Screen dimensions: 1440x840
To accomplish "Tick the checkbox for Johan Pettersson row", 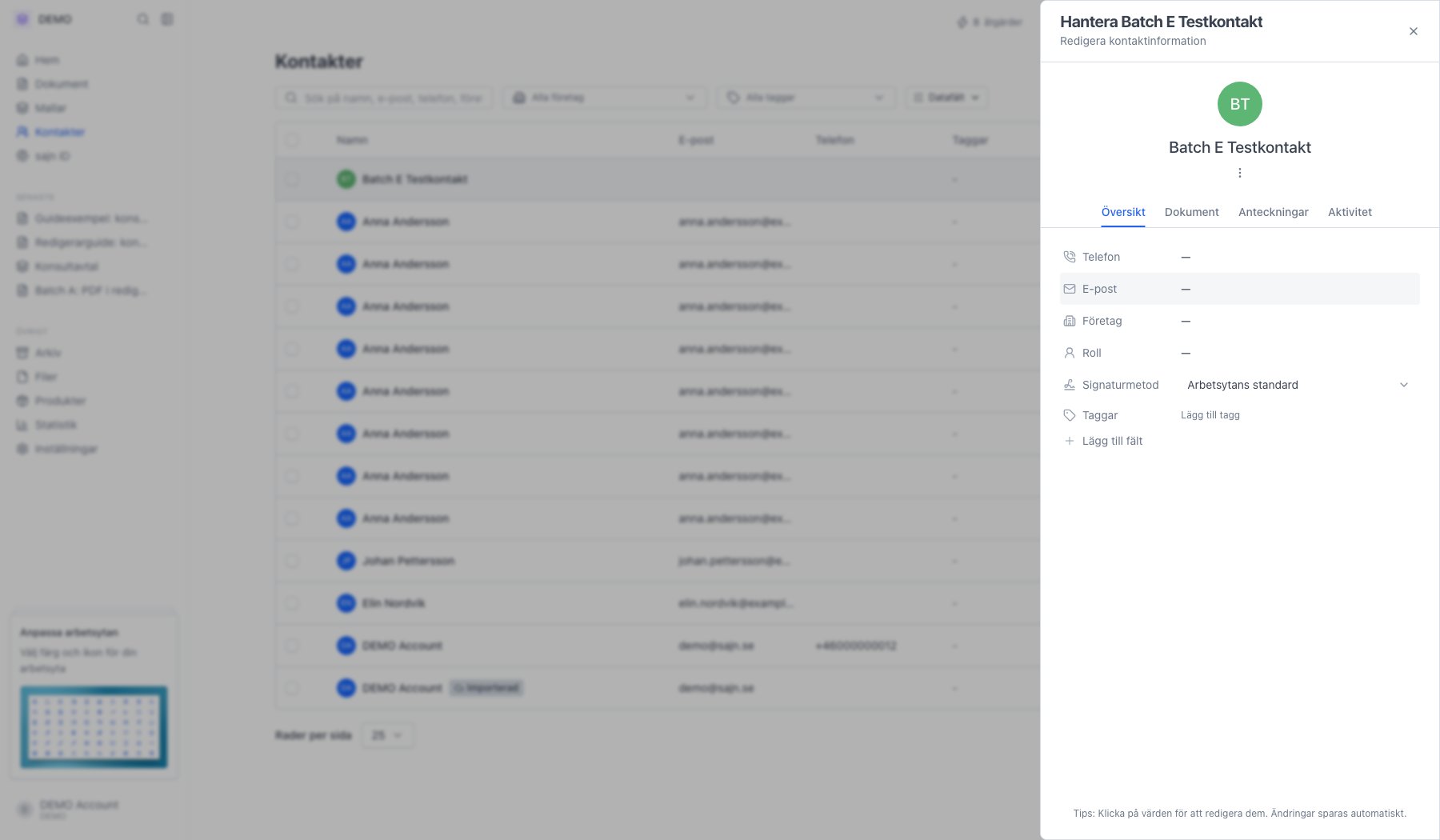I will coord(292,561).
